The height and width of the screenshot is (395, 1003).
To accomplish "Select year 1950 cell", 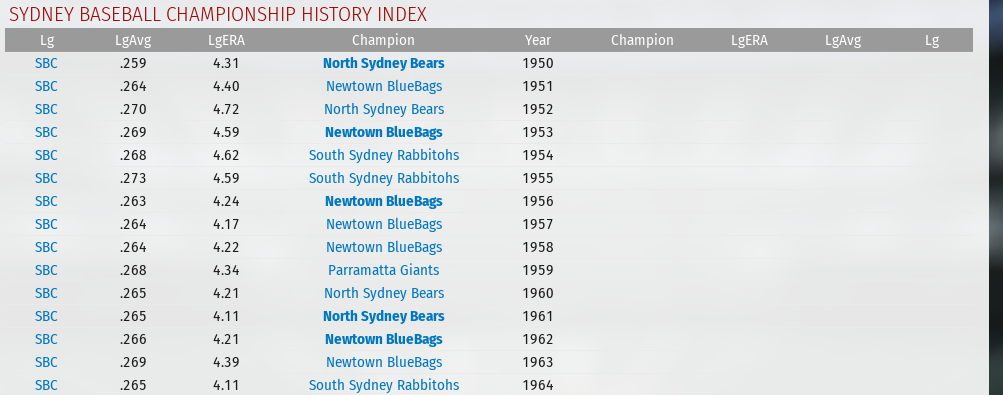I will 538,63.
